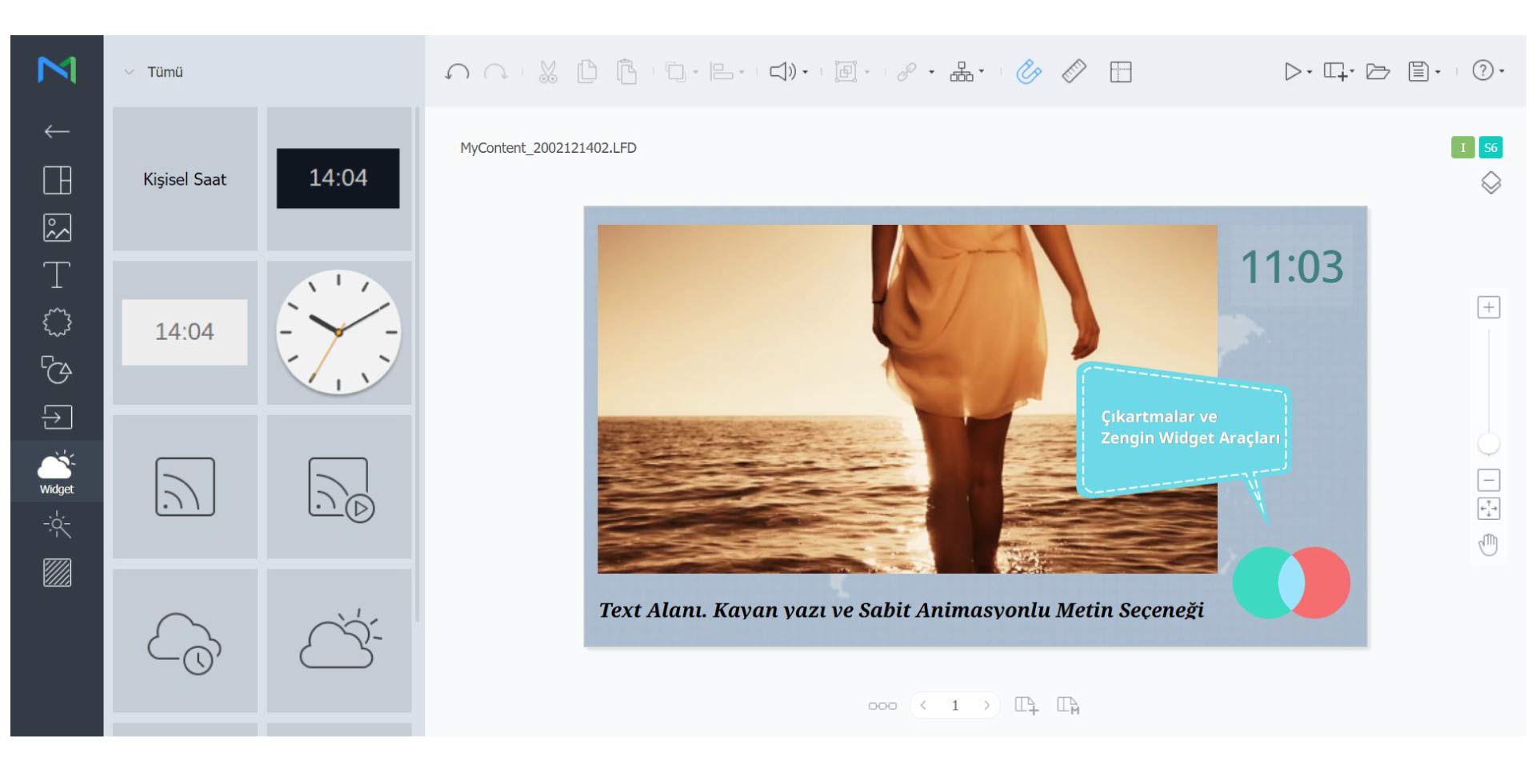Go to the next page arrow
The width and height of the screenshot is (1536, 784).
click(x=986, y=705)
